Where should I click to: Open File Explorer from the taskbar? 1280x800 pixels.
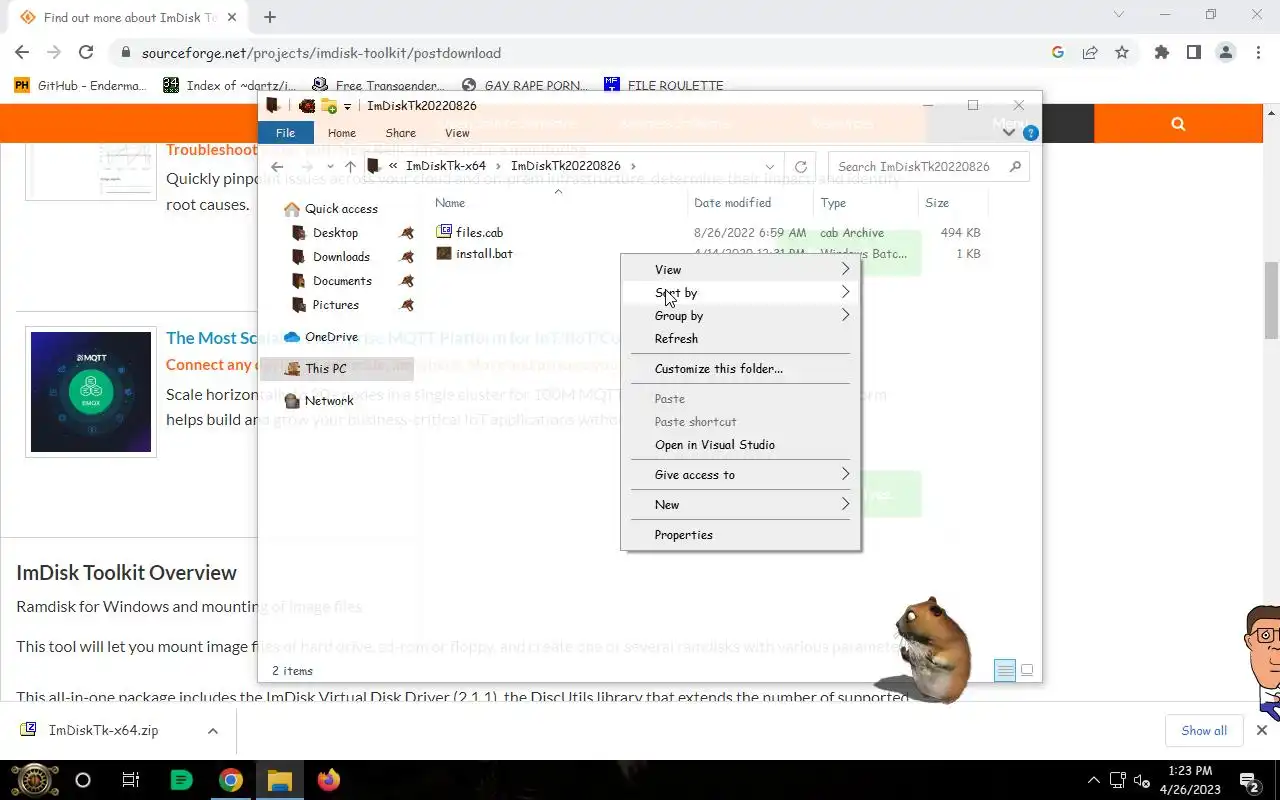coord(279,780)
